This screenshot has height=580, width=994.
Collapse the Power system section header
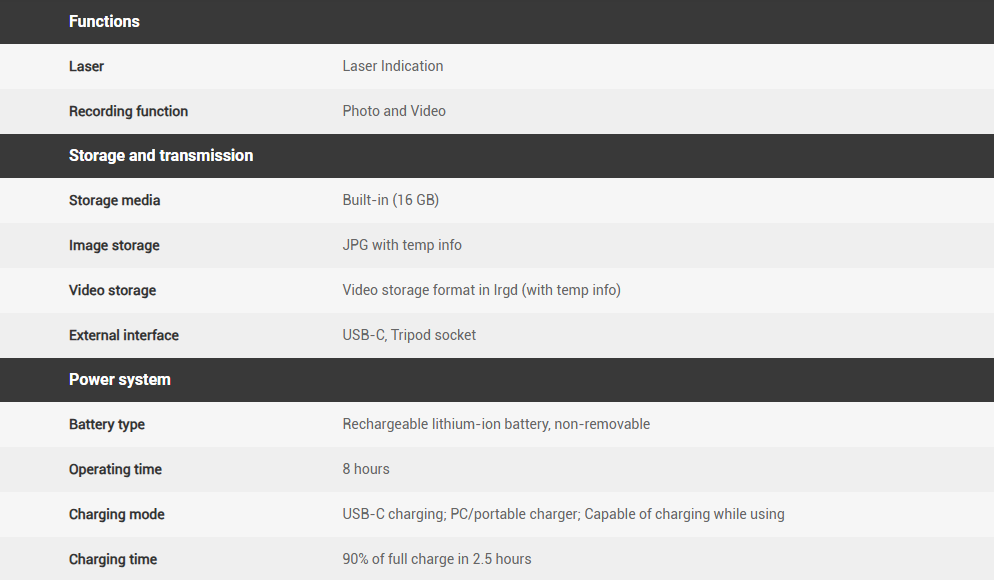[x=120, y=379]
